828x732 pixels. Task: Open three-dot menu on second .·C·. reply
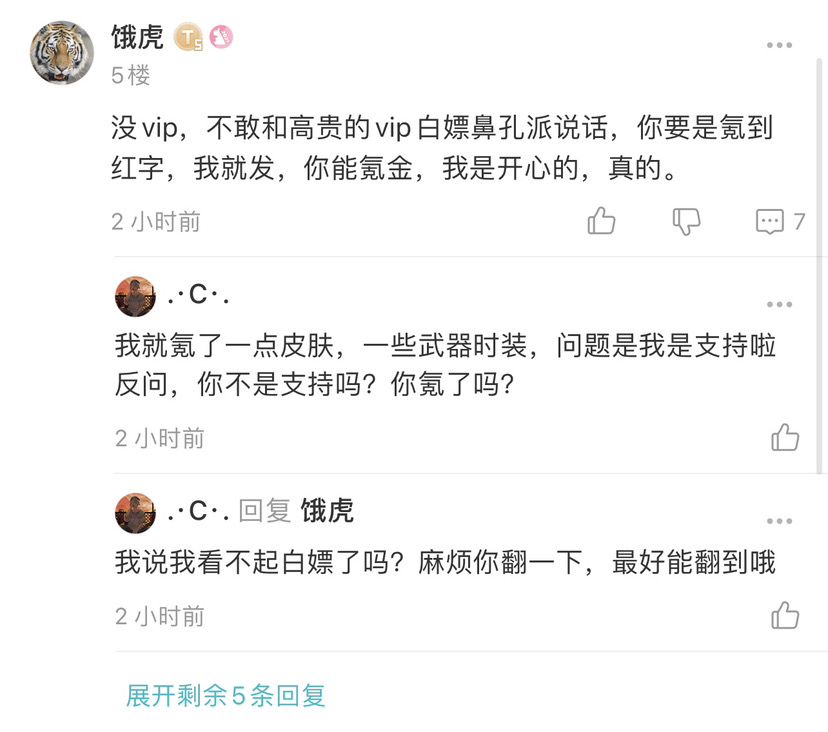coord(780,522)
